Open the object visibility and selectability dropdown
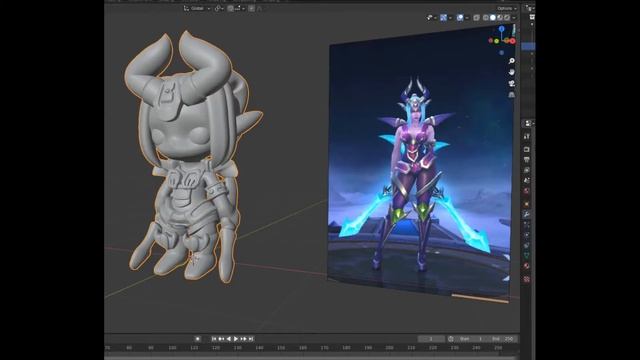The width and height of the screenshot is (640, 360). [431, 18]
